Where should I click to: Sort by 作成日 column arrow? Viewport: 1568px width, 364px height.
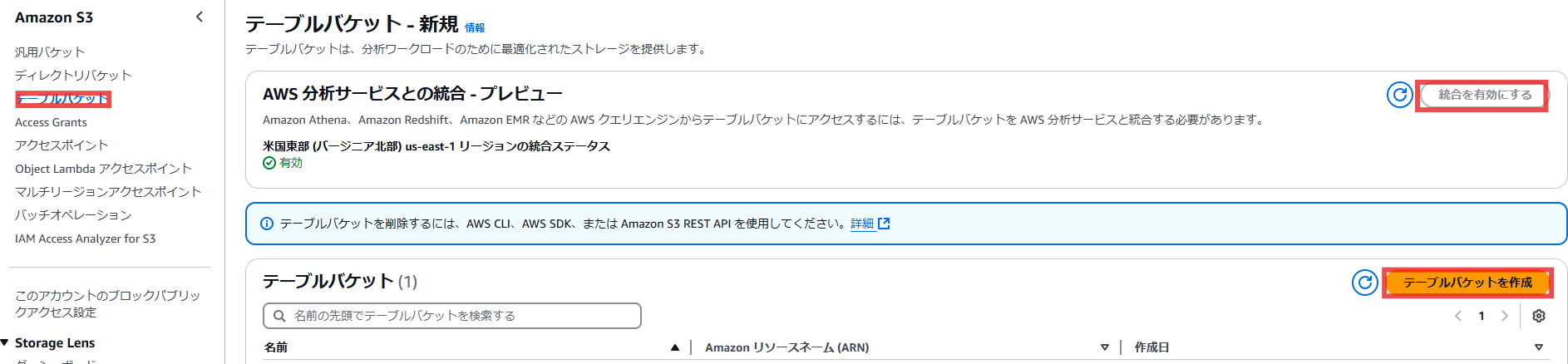click(1539, 347)
